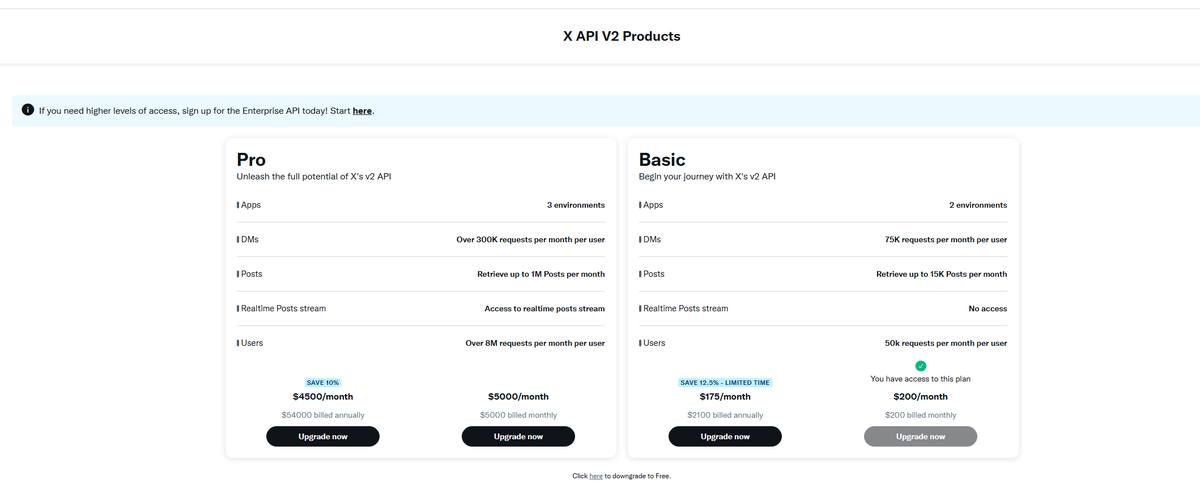1200x493 pixels.
Task: Click the 'Realtime Posts stream' label in Basic
Action: [685, 309]
